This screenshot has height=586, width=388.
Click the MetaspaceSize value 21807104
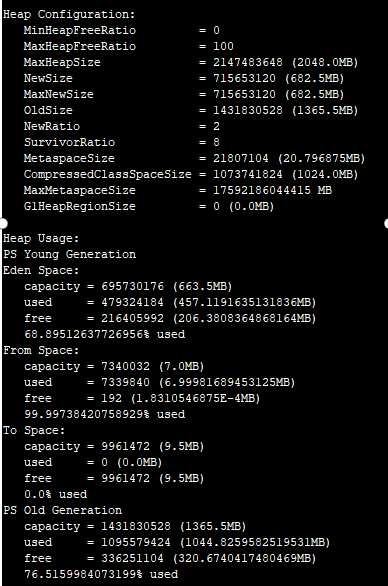(x=241, y=158)
